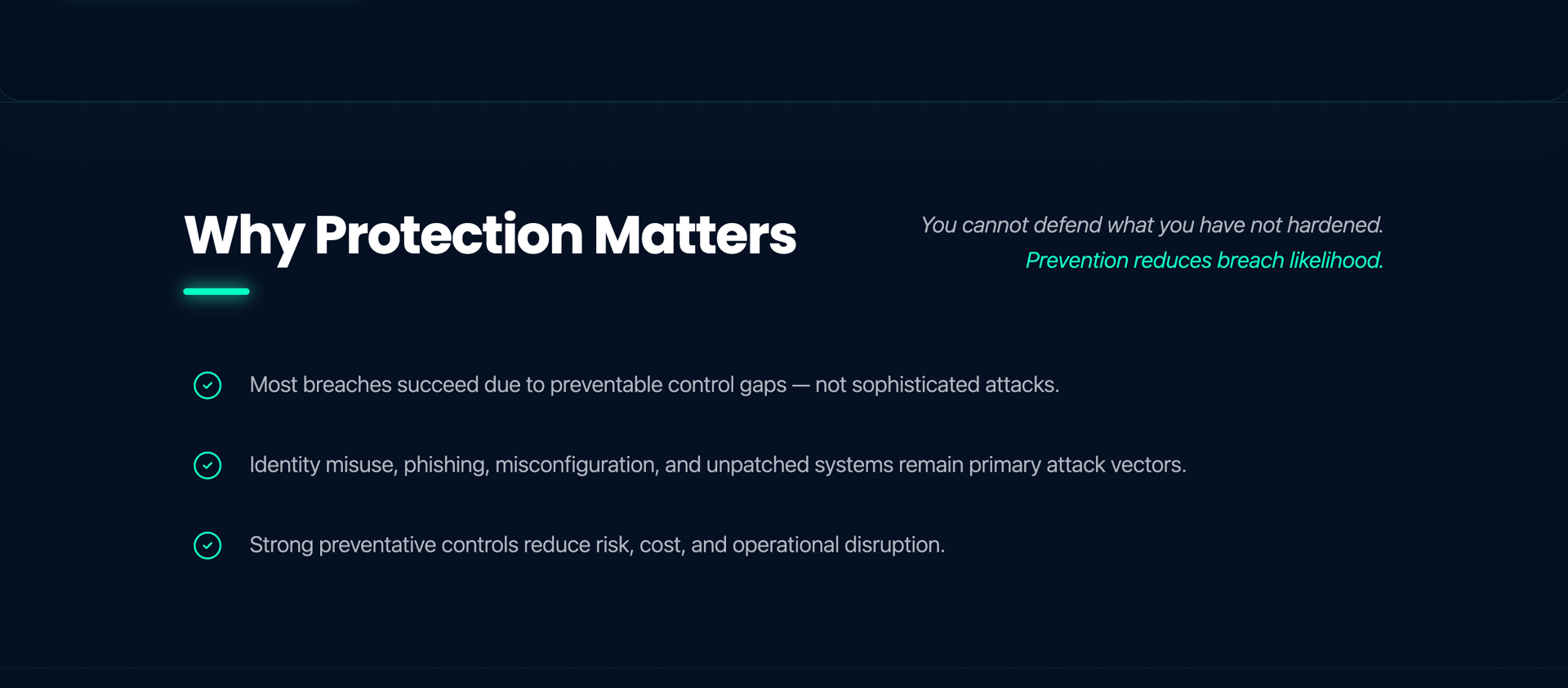Screen dimensions: 1568x688
Task: Click the checkmark icon beside 'Strong preventative controls'
Action: click(x=207, y=545)
